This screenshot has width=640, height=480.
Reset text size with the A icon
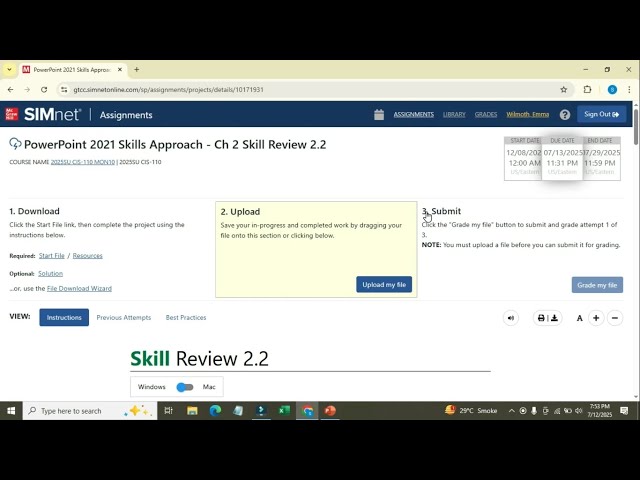coord(579,318)
